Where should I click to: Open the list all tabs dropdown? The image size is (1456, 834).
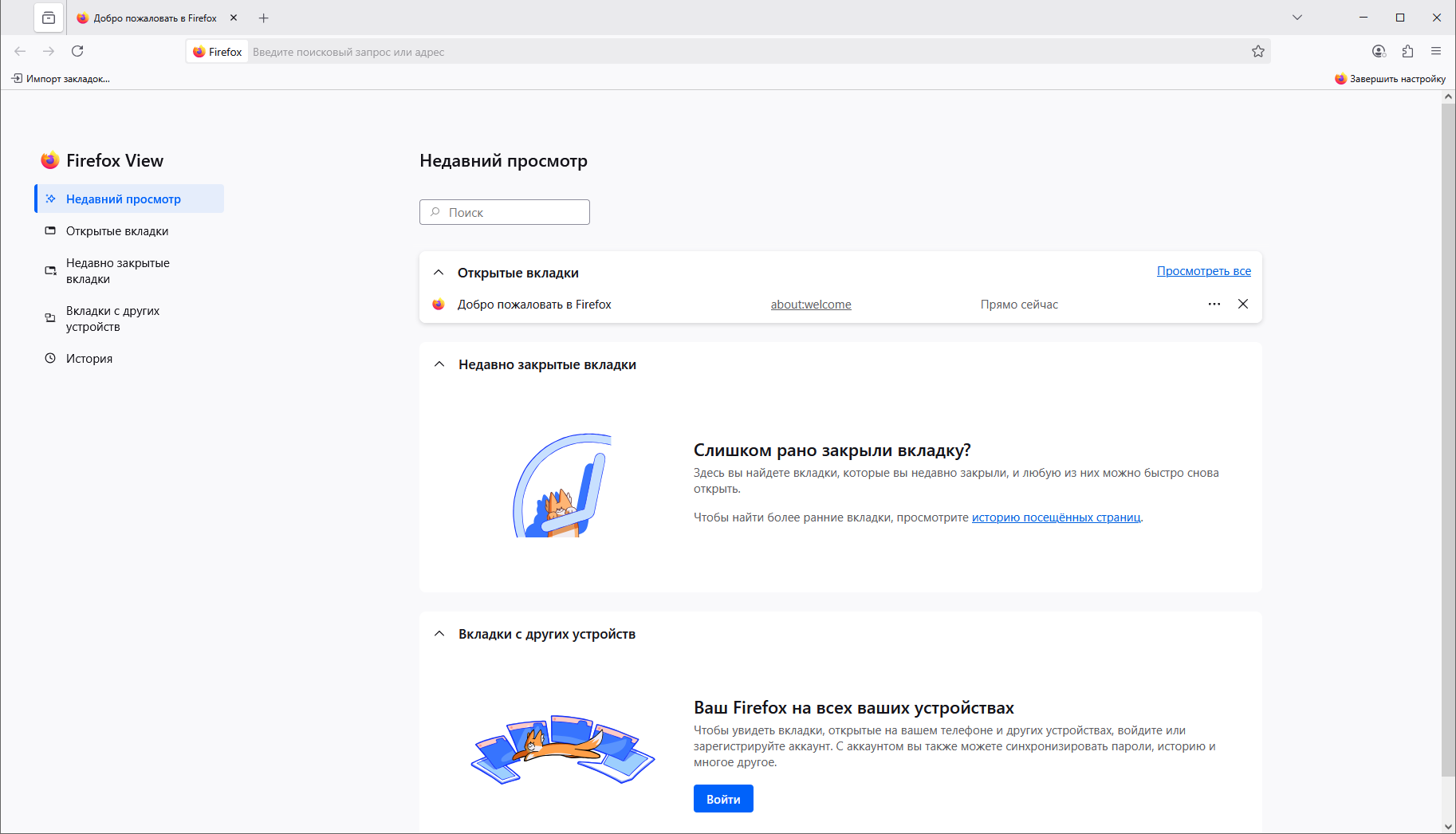(1297, 18)
